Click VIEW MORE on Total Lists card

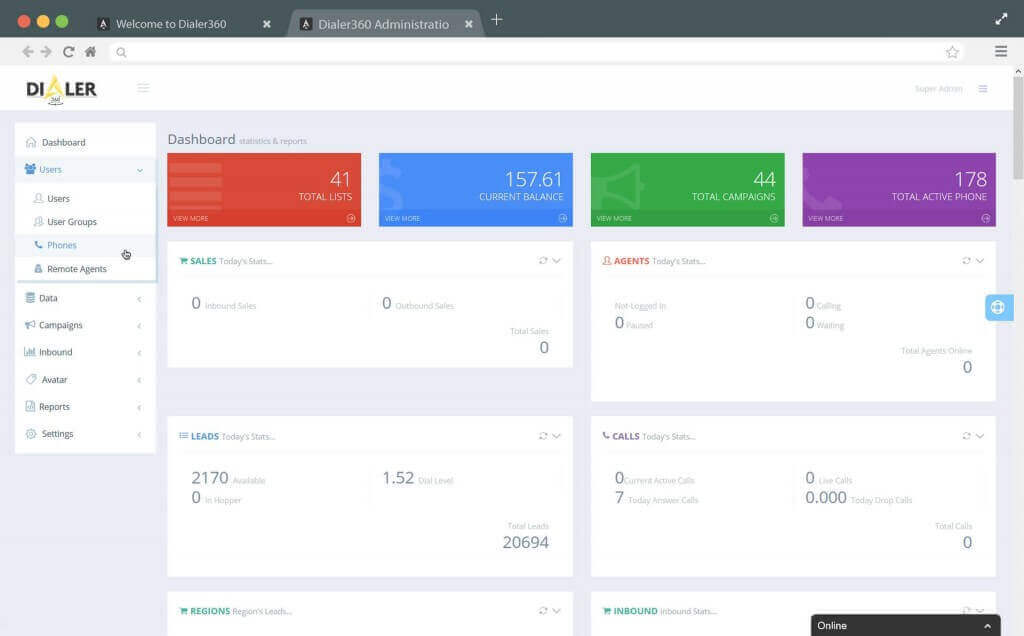coord(190,217)
